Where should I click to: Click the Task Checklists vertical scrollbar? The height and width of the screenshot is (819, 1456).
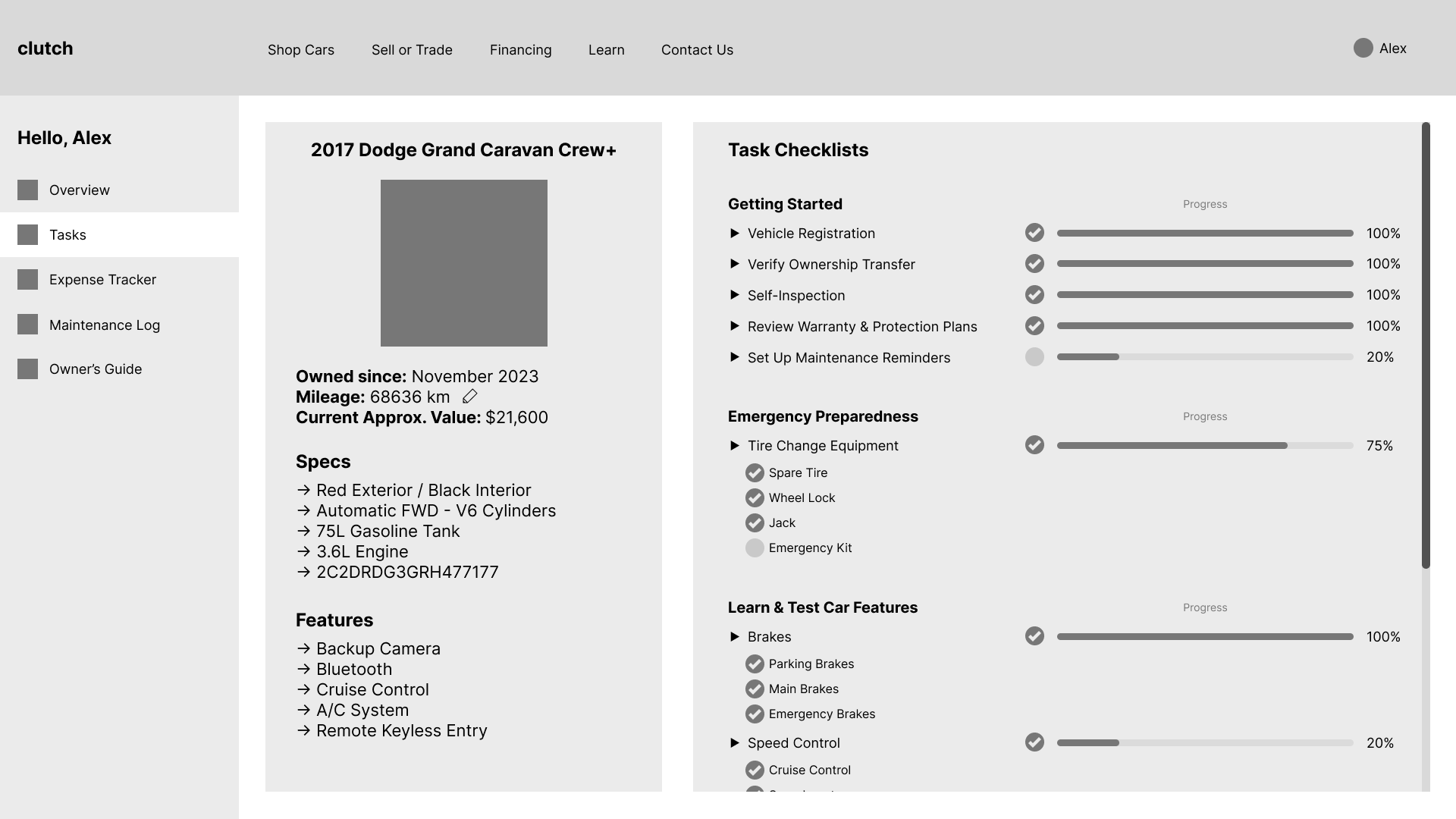1426,345
